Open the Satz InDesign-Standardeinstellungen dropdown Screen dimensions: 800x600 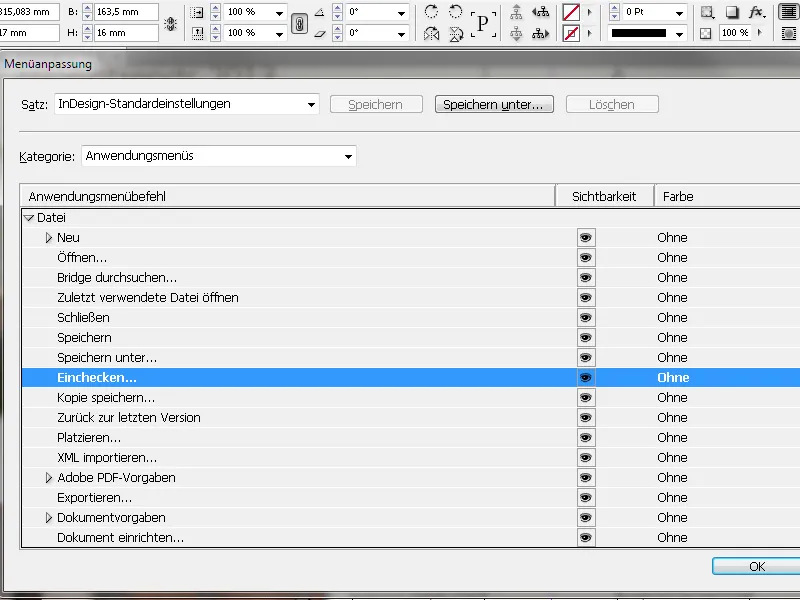(187, 104)
